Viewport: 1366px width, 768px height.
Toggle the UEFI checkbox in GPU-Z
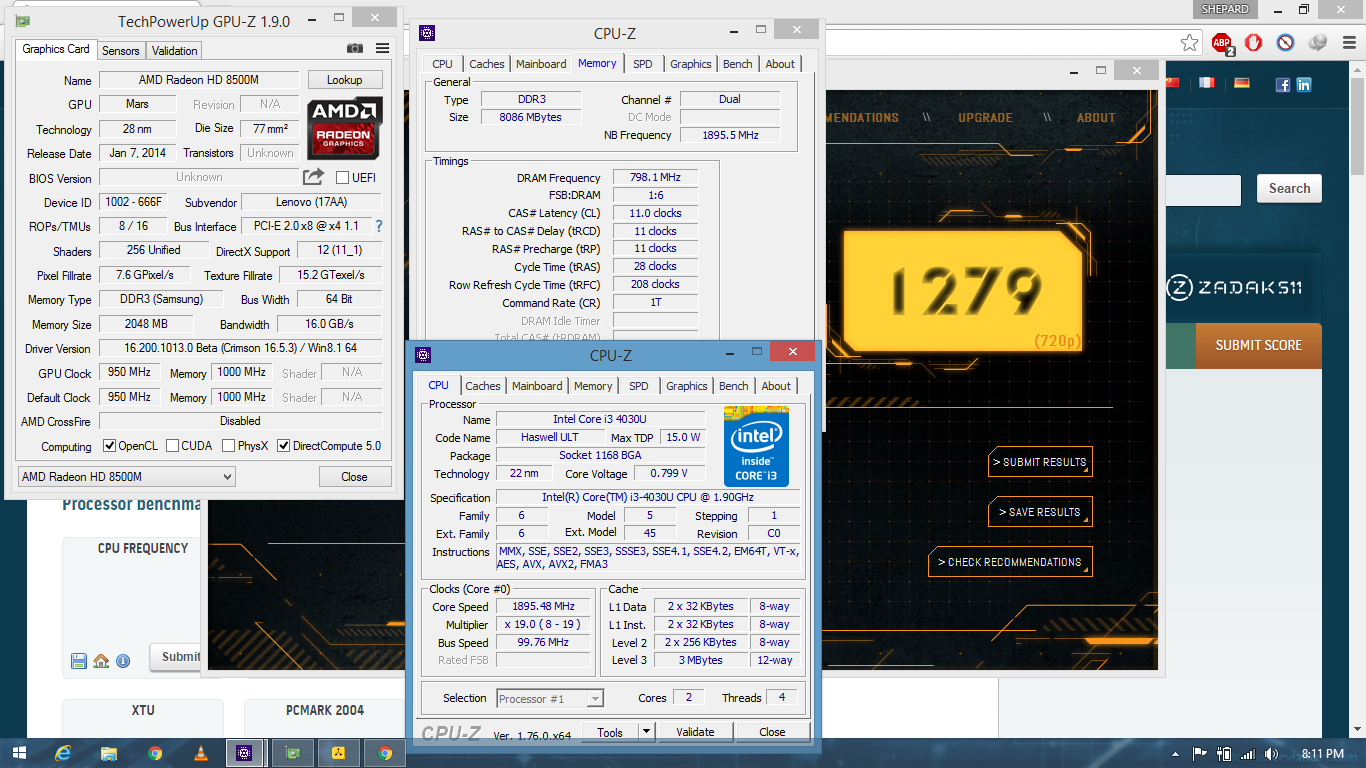click(x=342, y=177)
